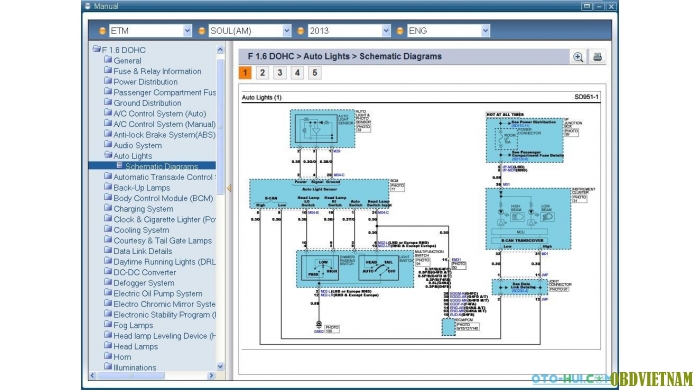This screenshot has height=390, width=700.
Task: Select the Power Distribution entry
Action: click(x=145, y=82)
